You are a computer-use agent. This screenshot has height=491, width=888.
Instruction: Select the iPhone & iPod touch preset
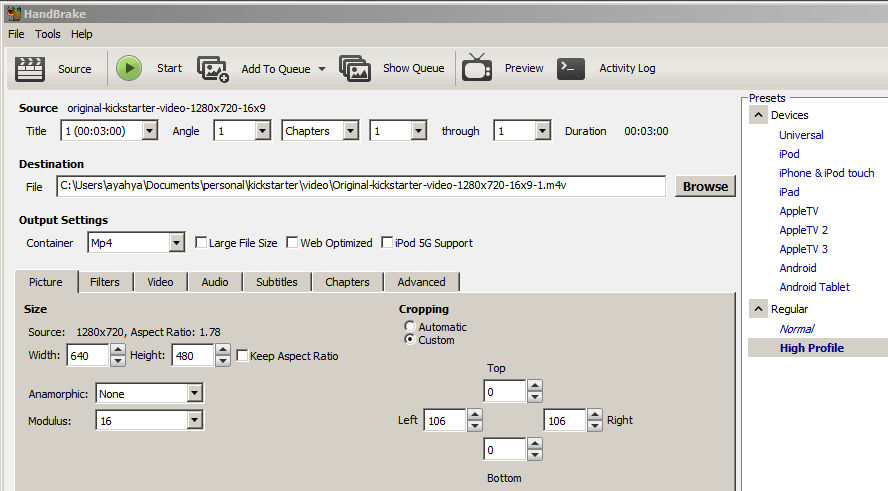(x=826, y=173)
